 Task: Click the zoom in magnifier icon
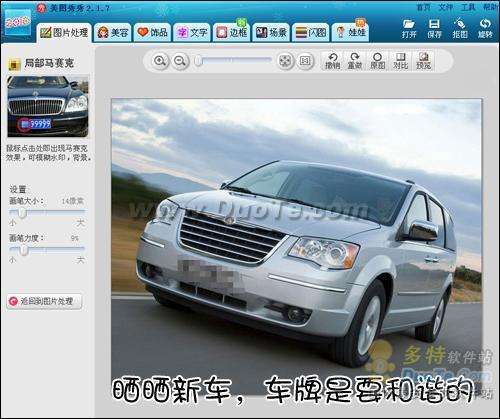coord(160,61)
